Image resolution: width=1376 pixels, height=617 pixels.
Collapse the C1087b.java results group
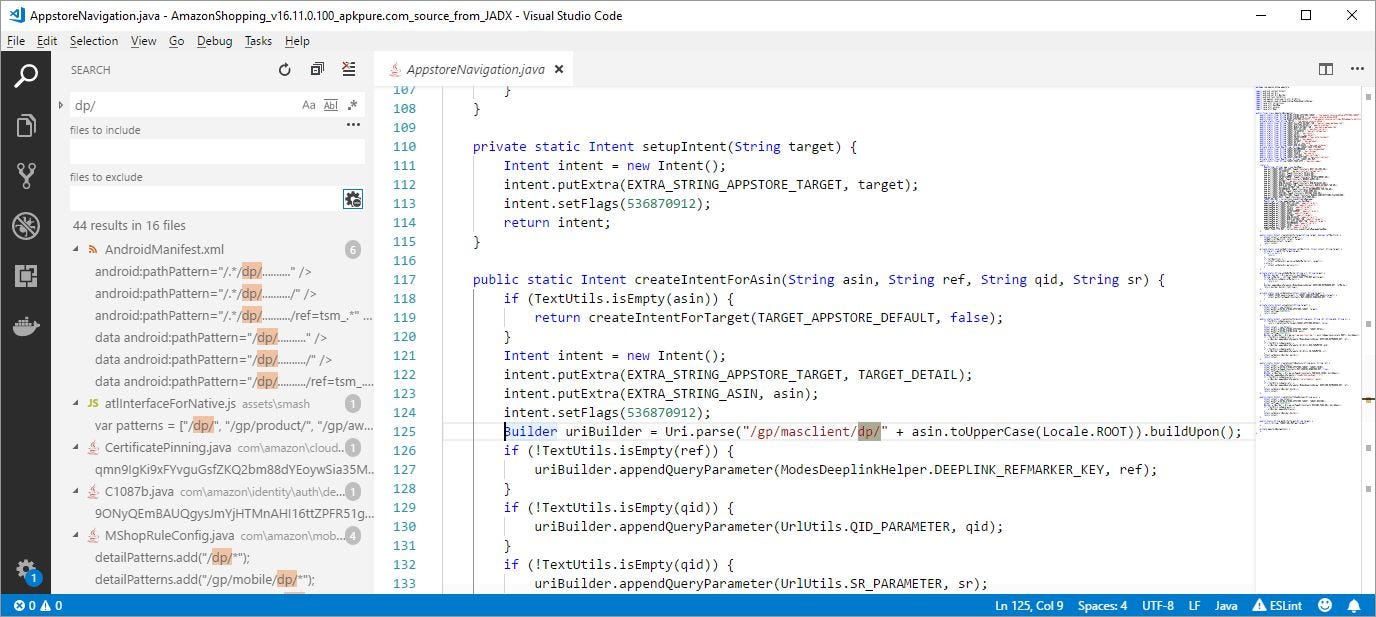click(x=77, y=492)
